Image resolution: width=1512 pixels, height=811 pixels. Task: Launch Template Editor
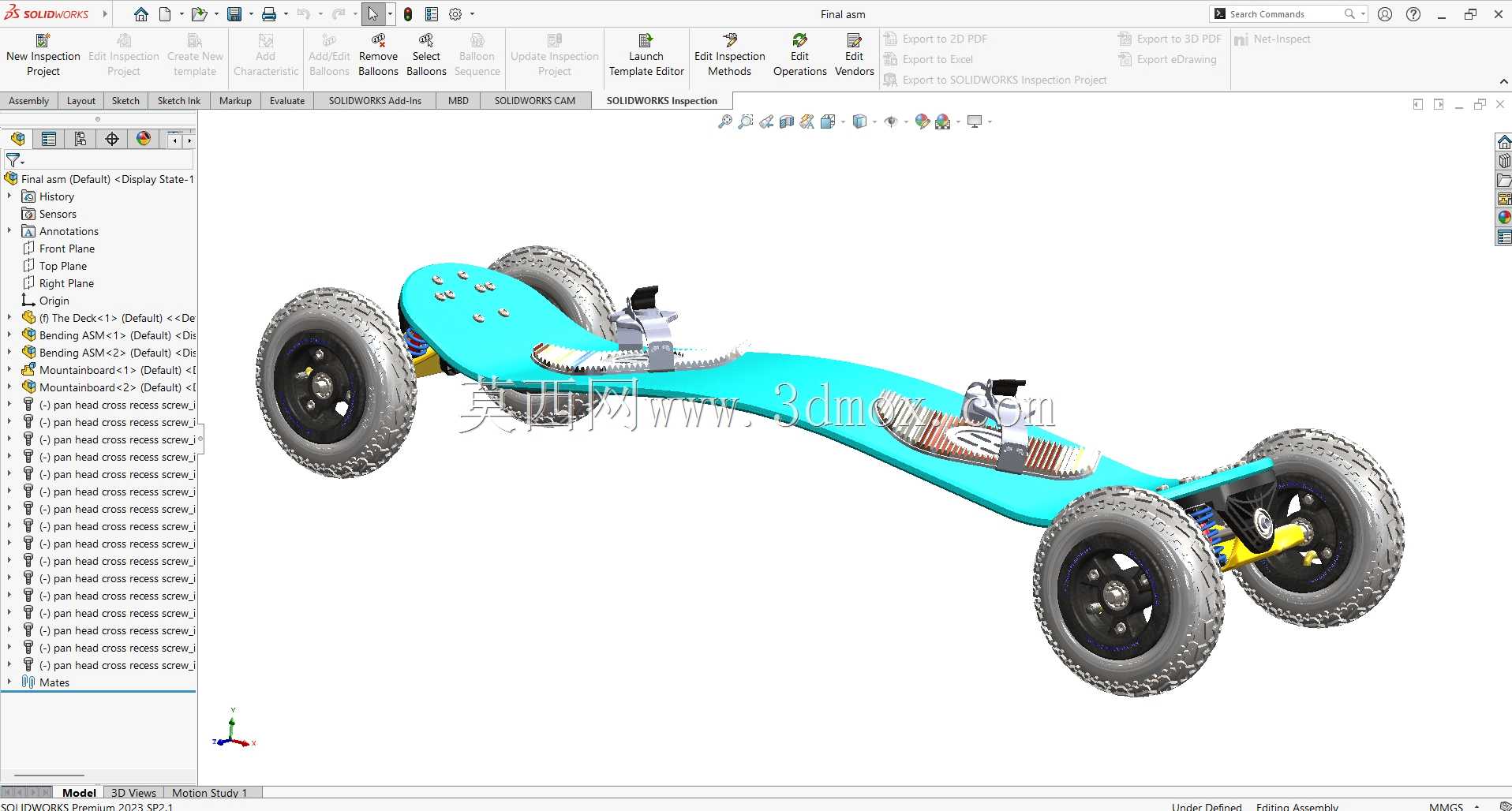pos(646,55)
